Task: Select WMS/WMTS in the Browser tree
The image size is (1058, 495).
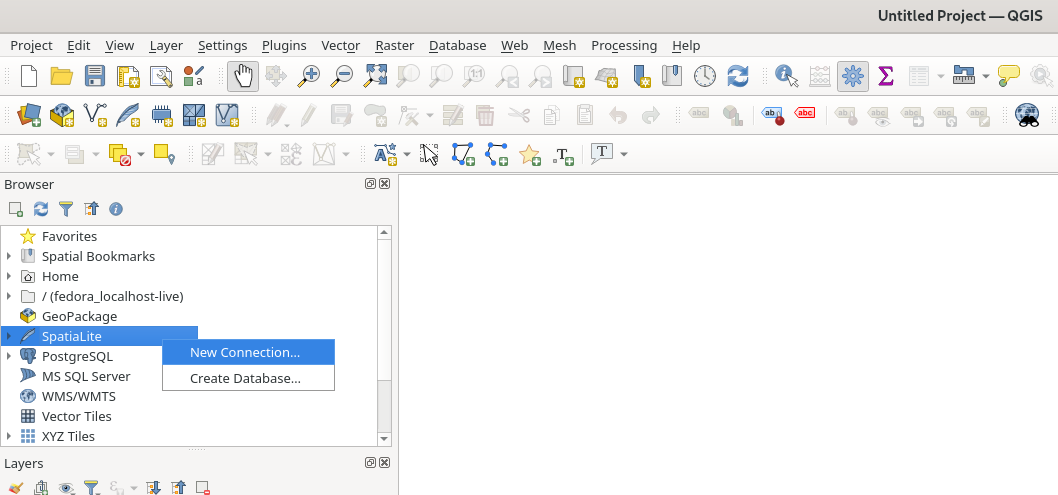Action: click(x=78, y=396)
